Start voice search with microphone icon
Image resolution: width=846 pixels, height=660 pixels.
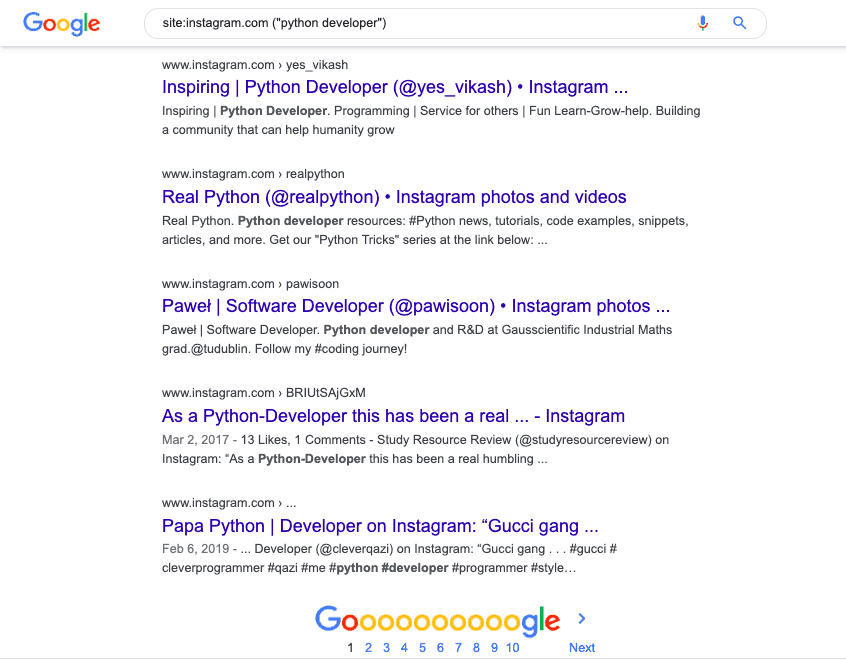[x=703, y=23]
